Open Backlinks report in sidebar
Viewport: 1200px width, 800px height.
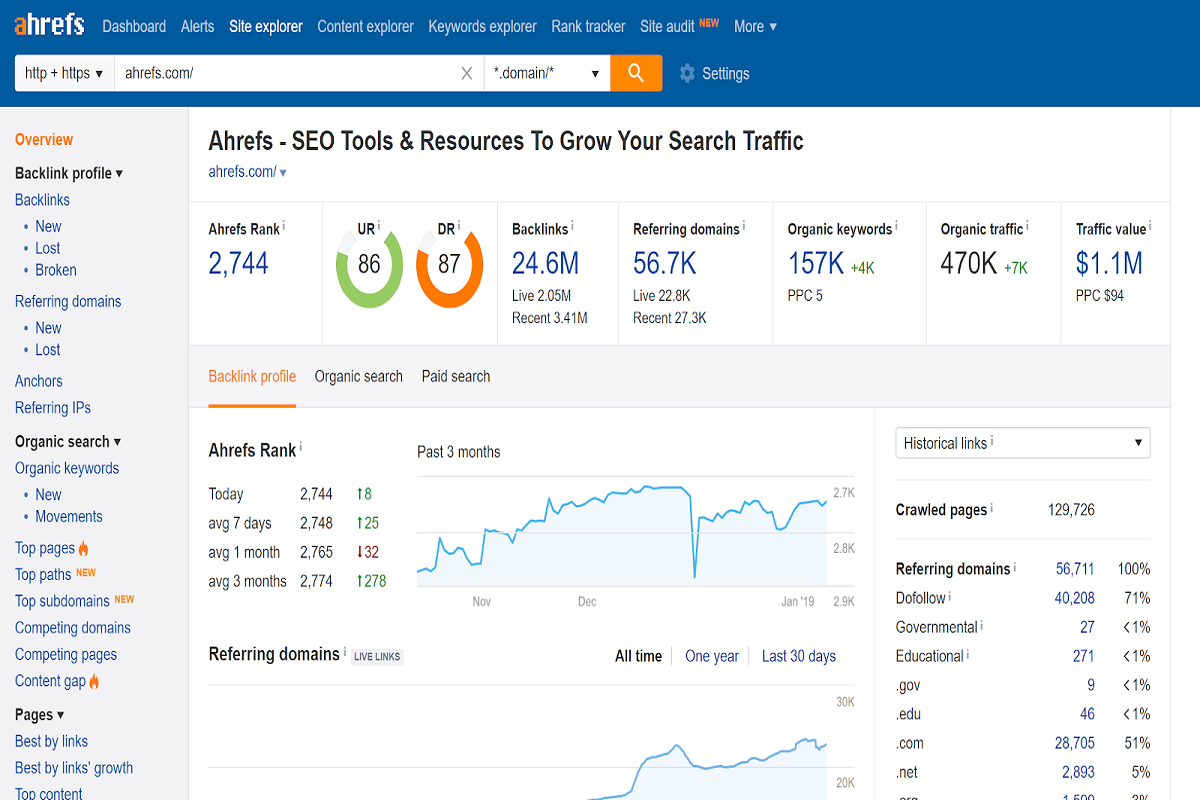[42, 200]
